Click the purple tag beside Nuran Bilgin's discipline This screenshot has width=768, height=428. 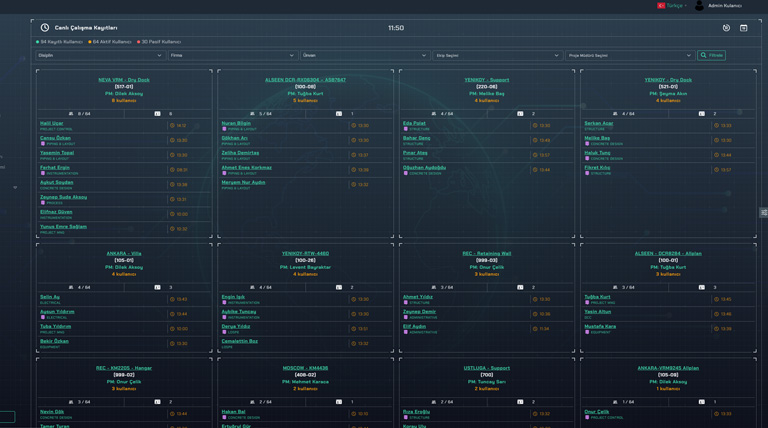pos(224,129)
